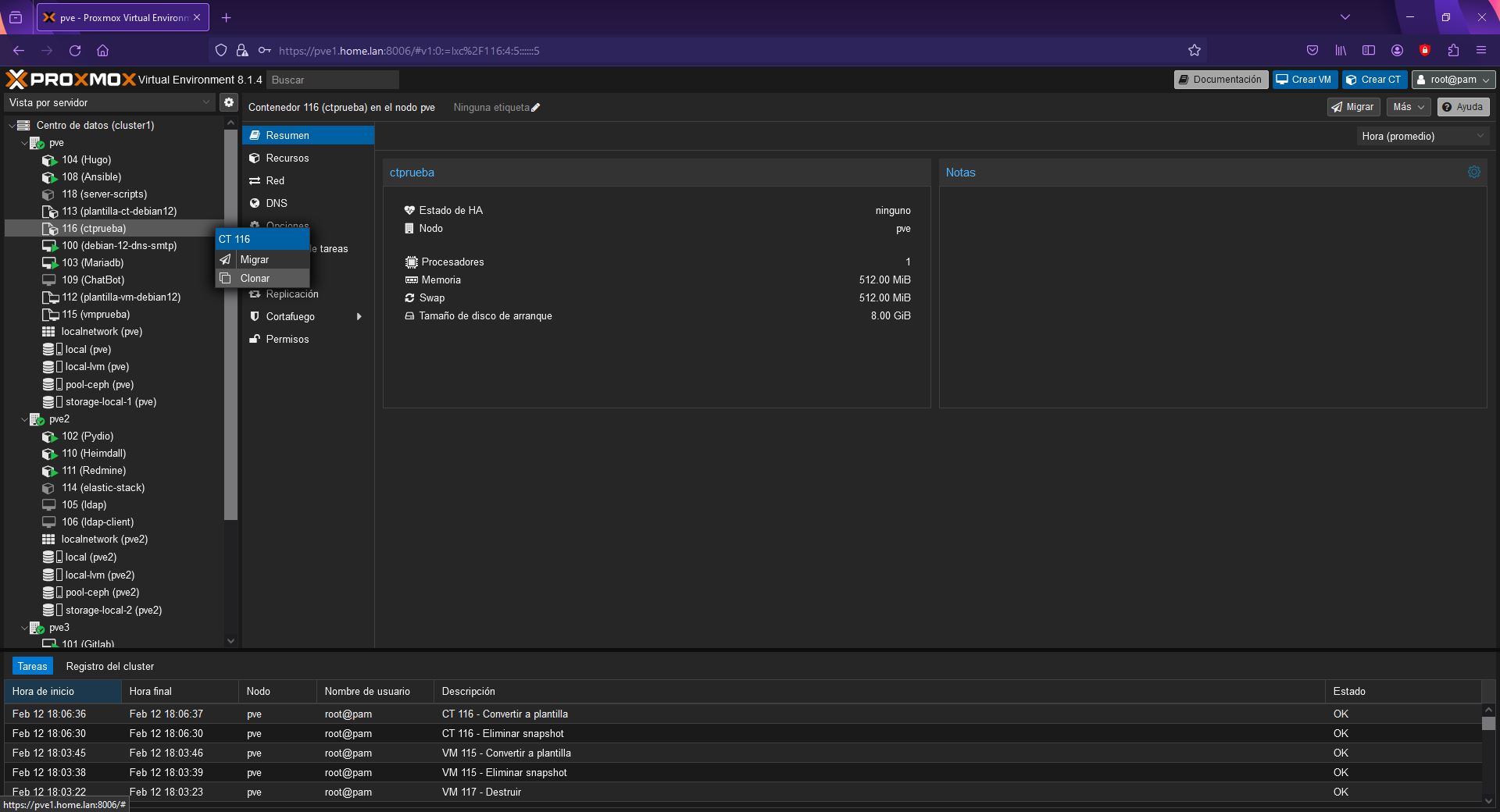The height and width of the screenshot is (812, 1500).
Task: Click the Ayuda button
Action: point(1462,107)
